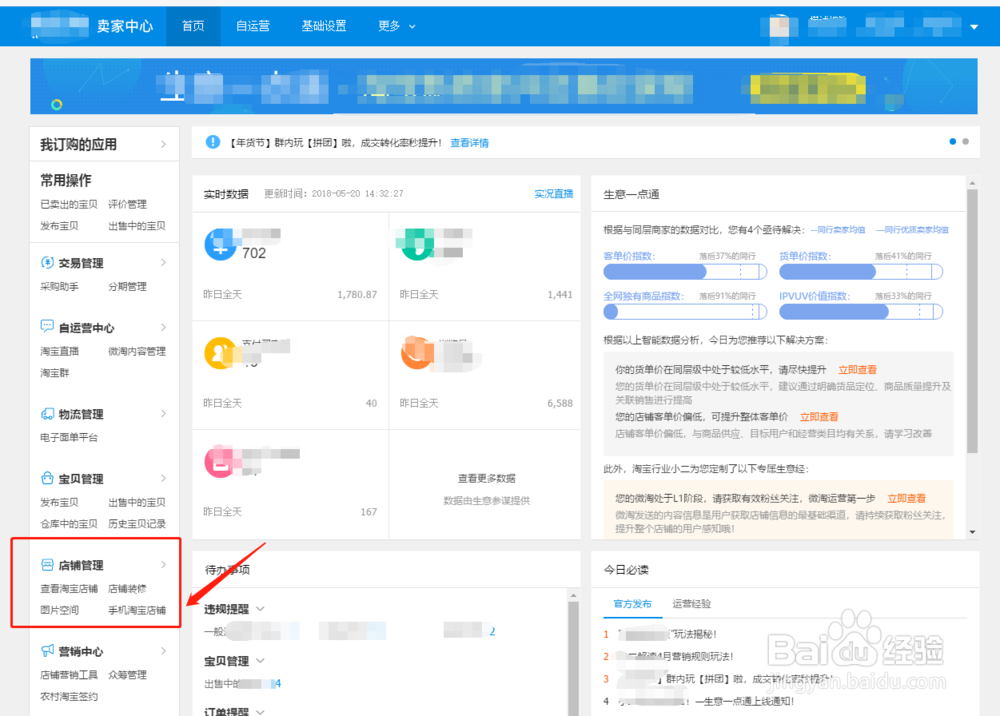The image size is (1000, 716).
Task: Click the green stat circle icon in 实时数据
Action: (x=417, y=242)
